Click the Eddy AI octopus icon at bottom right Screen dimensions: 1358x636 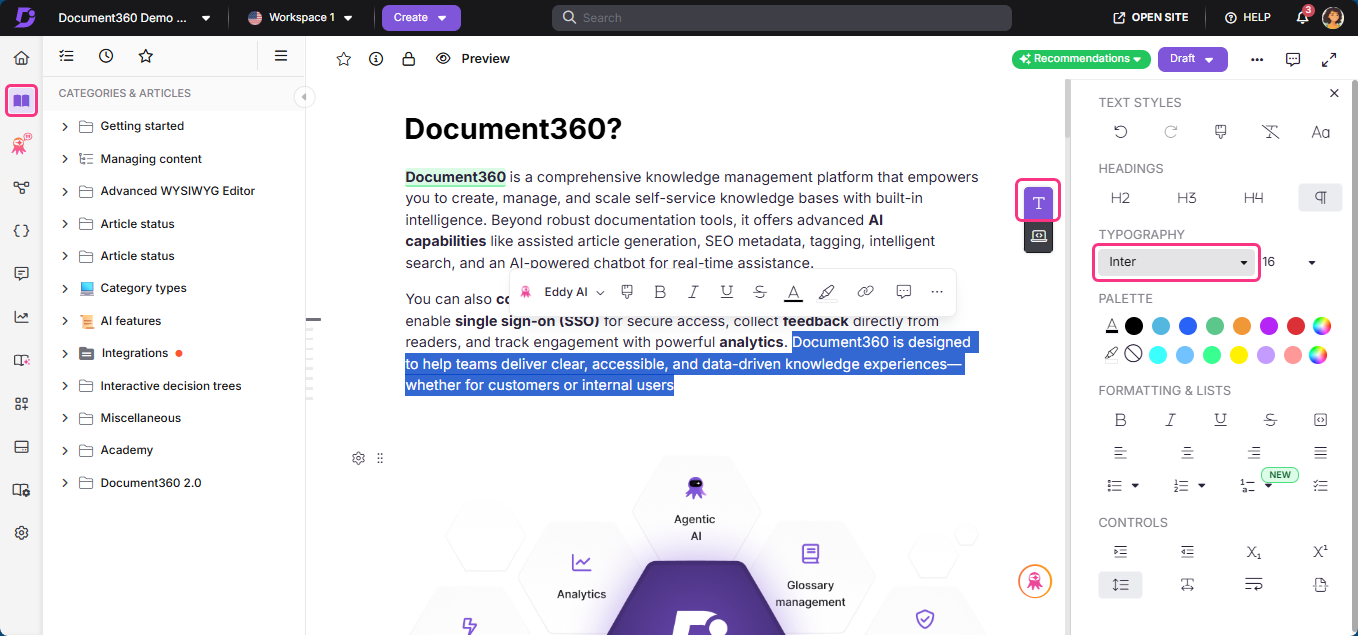[x=1035, y=581]
